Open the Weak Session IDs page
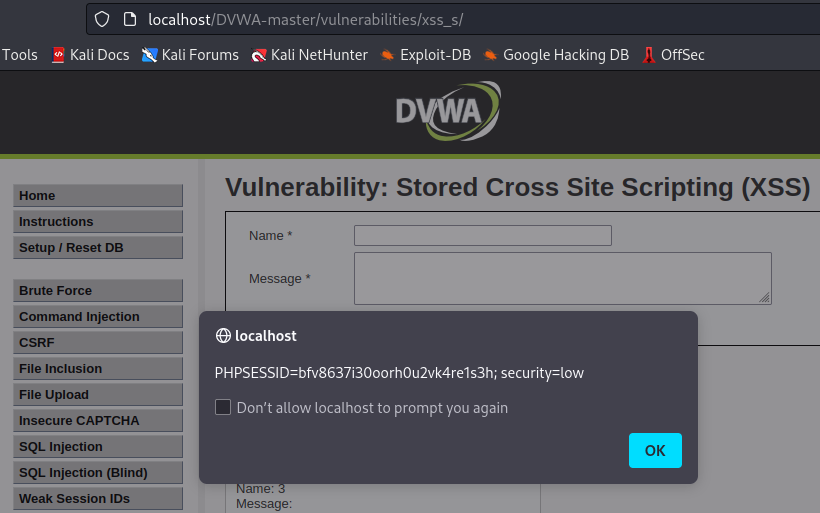This screenshot has height=513, width=820. tap(98, 499)
